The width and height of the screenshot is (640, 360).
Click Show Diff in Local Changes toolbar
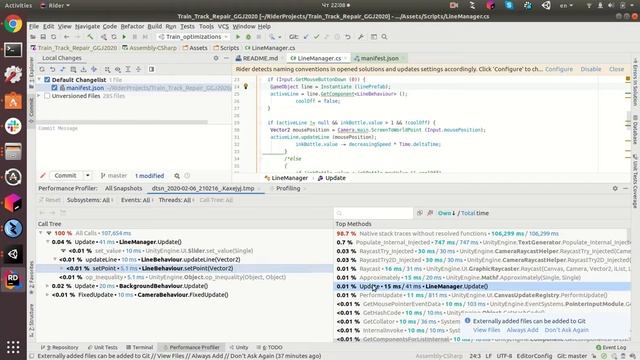(62, 69)
